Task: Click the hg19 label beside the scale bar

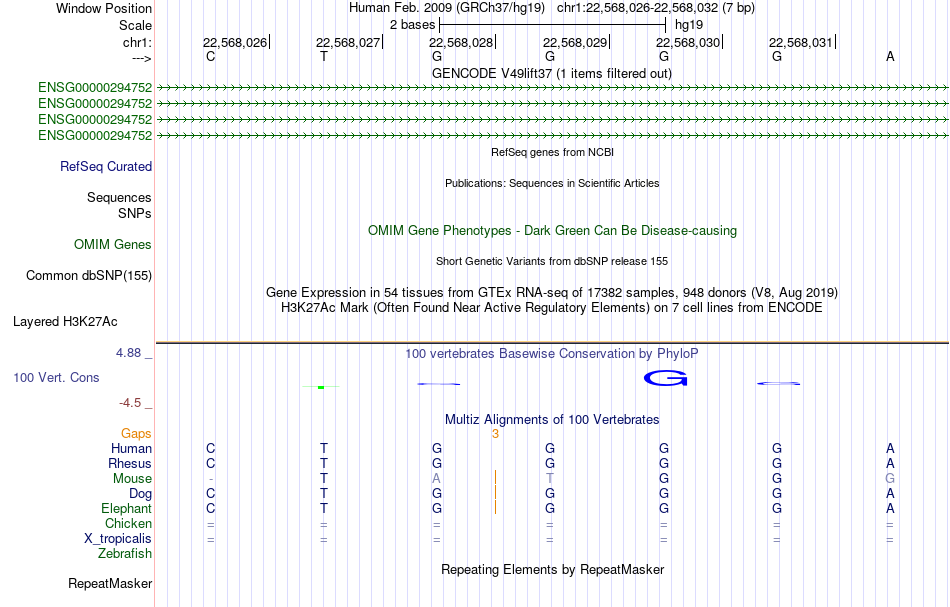Action: 689,25
